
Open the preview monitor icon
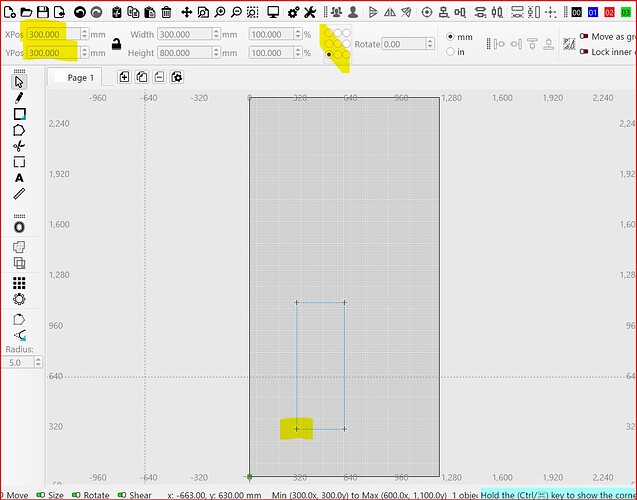click(x=273, y=12)
